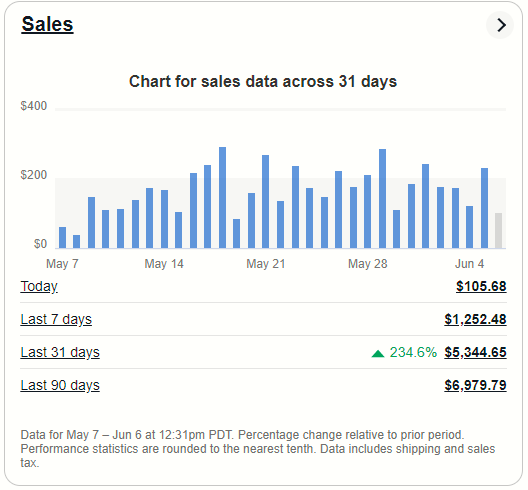Open the Sales heading link
528x490 pixels.
(47, 25)
